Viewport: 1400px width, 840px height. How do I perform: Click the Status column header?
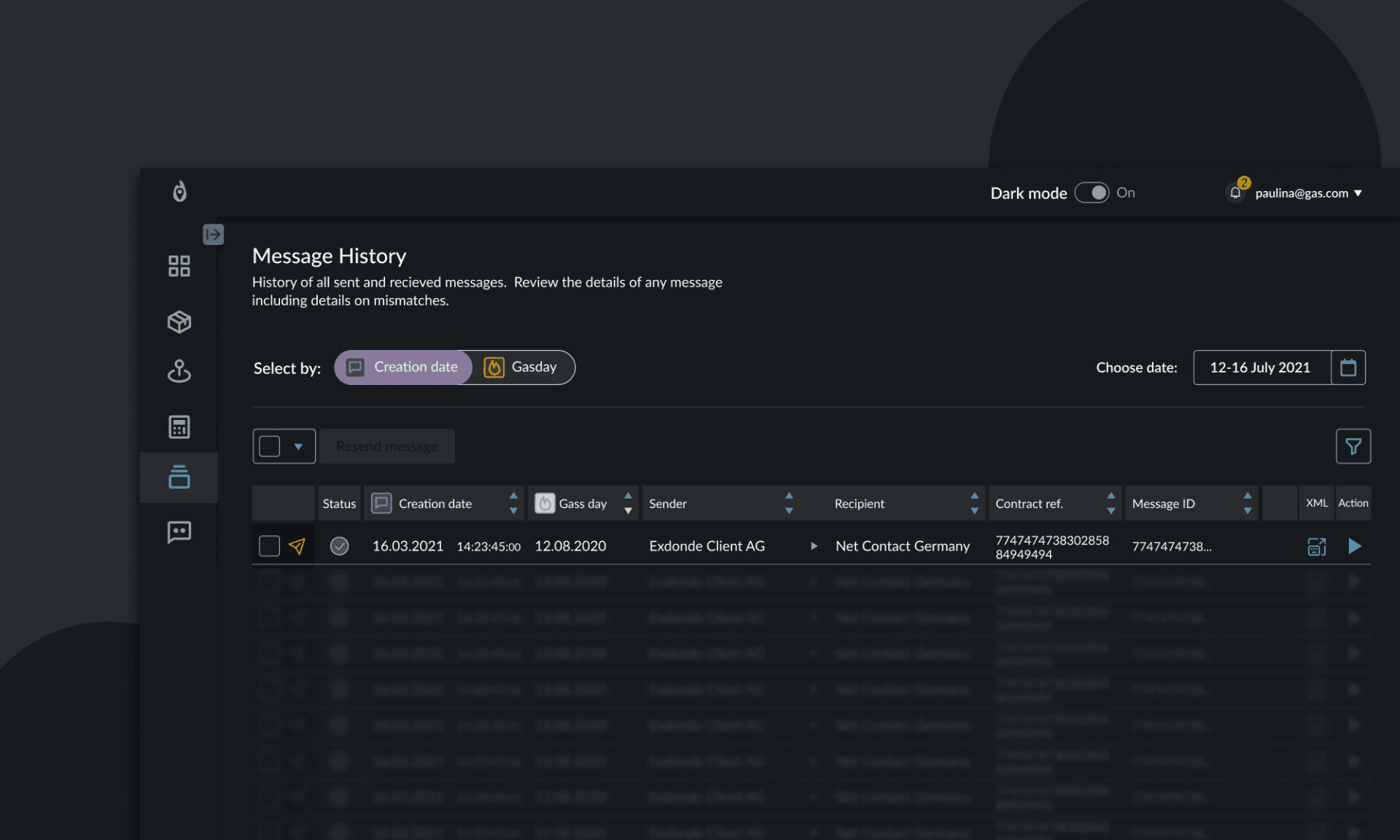339,504
